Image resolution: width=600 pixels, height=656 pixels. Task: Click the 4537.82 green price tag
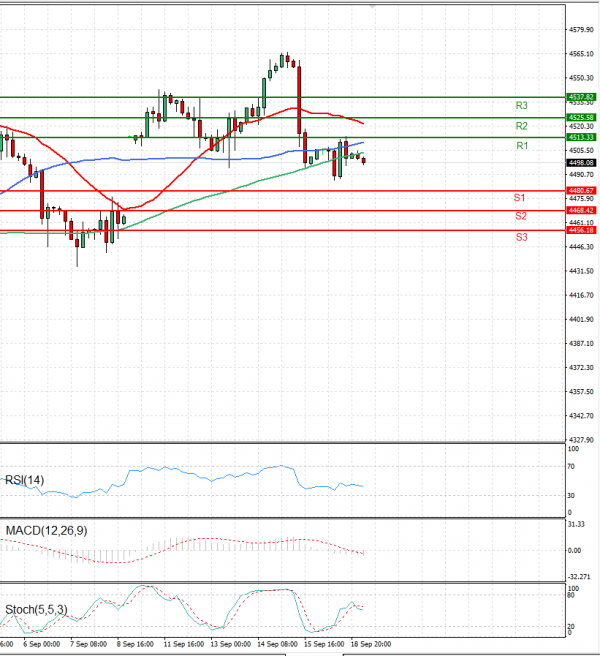coord(581,97)
